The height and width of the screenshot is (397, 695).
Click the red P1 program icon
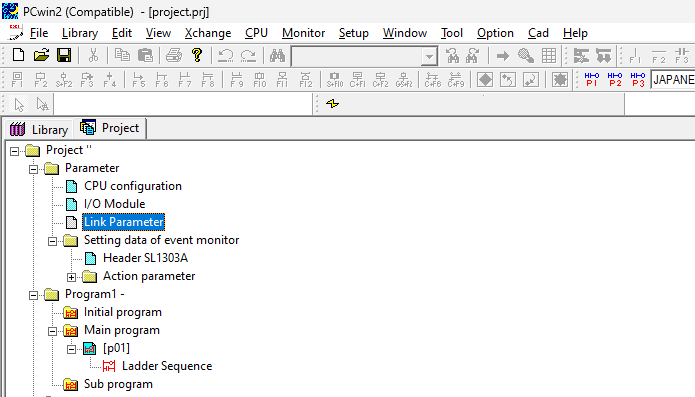click(592, 80)
